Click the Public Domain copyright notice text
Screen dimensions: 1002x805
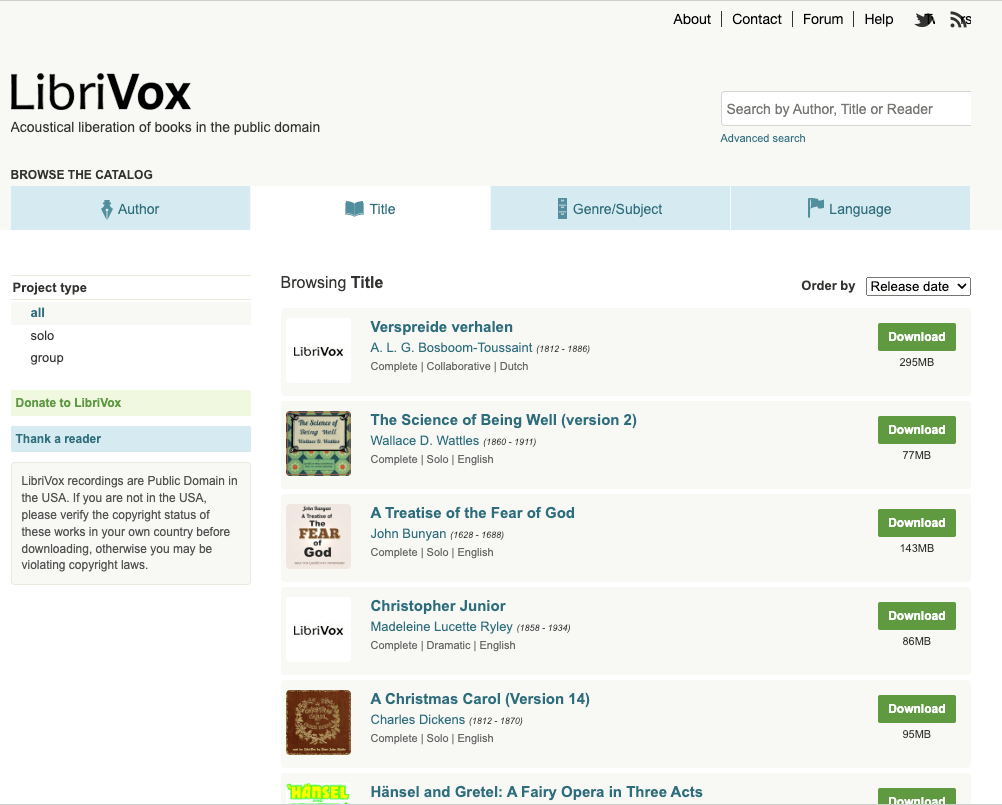[x=130, y=523]
